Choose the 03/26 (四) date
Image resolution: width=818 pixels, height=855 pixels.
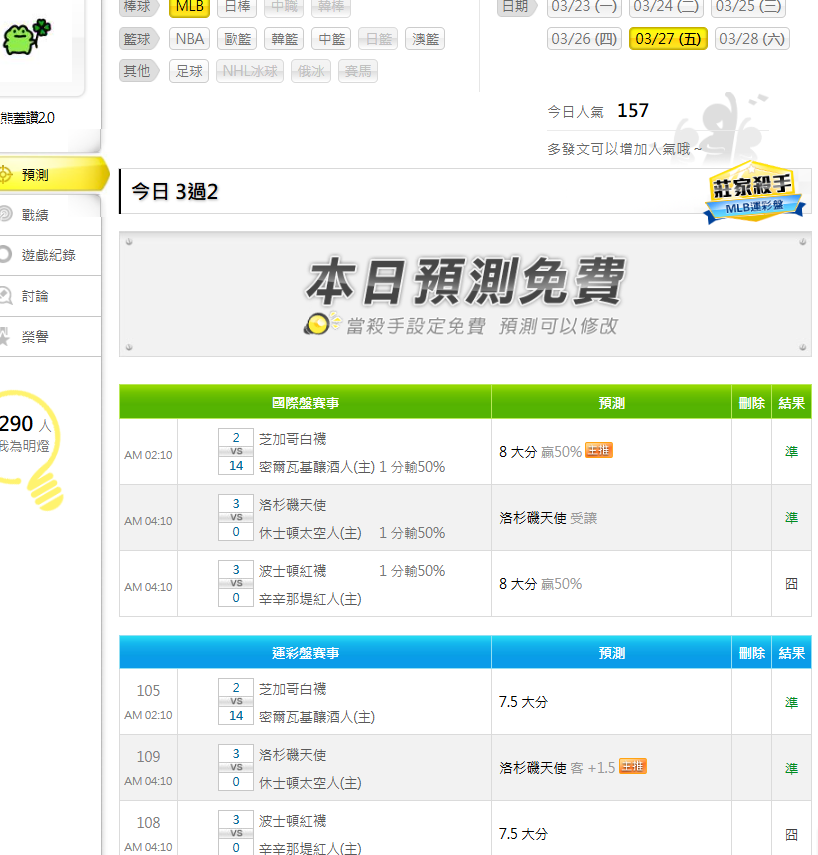click(584, 39)
